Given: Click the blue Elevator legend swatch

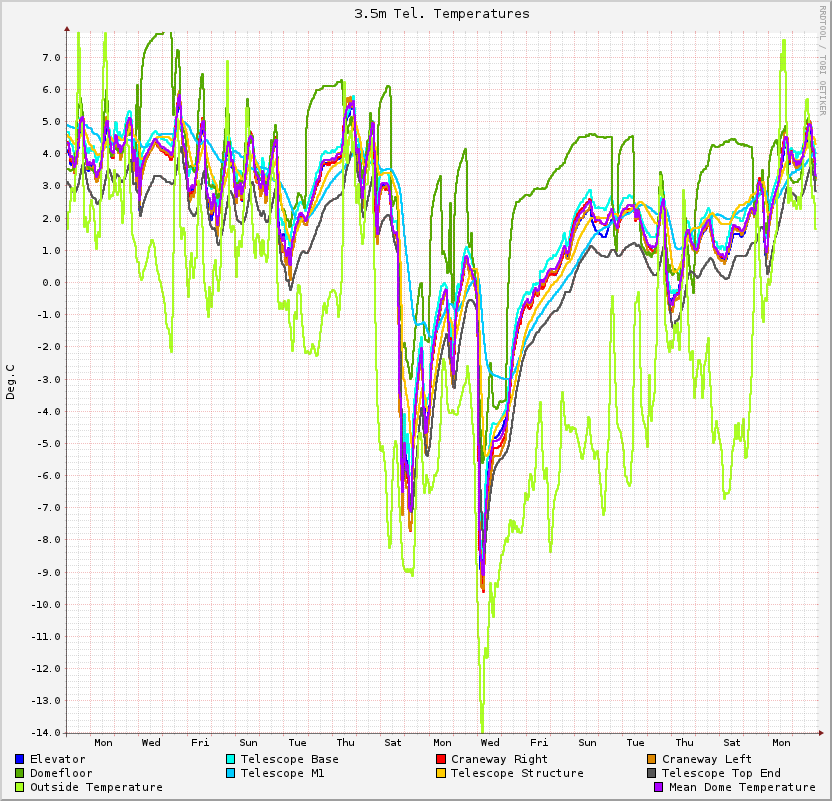Looking at the screenshot, I should click(20, 759).
